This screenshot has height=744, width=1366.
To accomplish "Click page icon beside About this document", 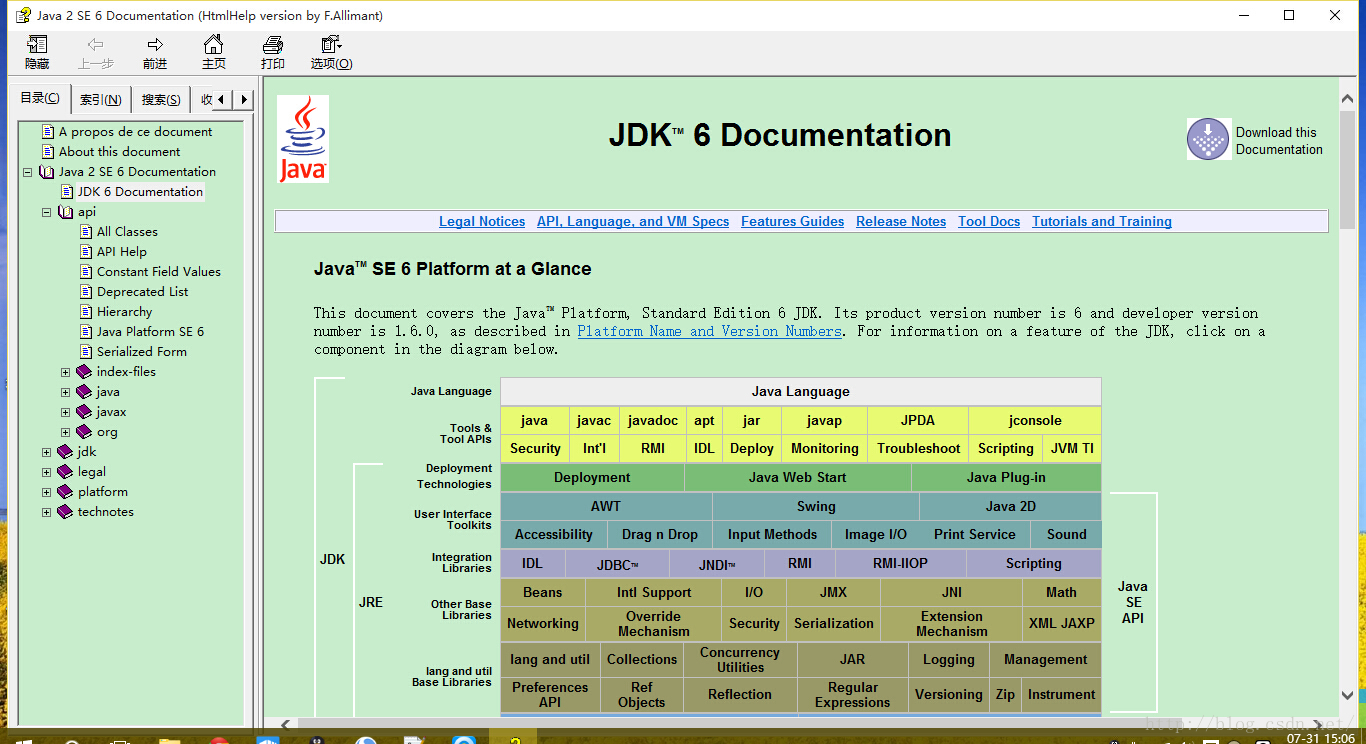I will (x=48, y=152).
